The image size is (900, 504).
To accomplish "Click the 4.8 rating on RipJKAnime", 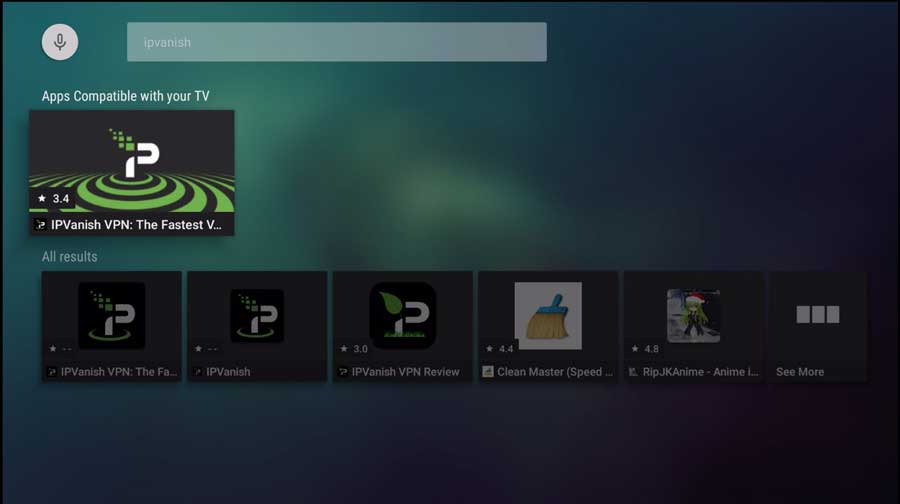I will [645, 349].
